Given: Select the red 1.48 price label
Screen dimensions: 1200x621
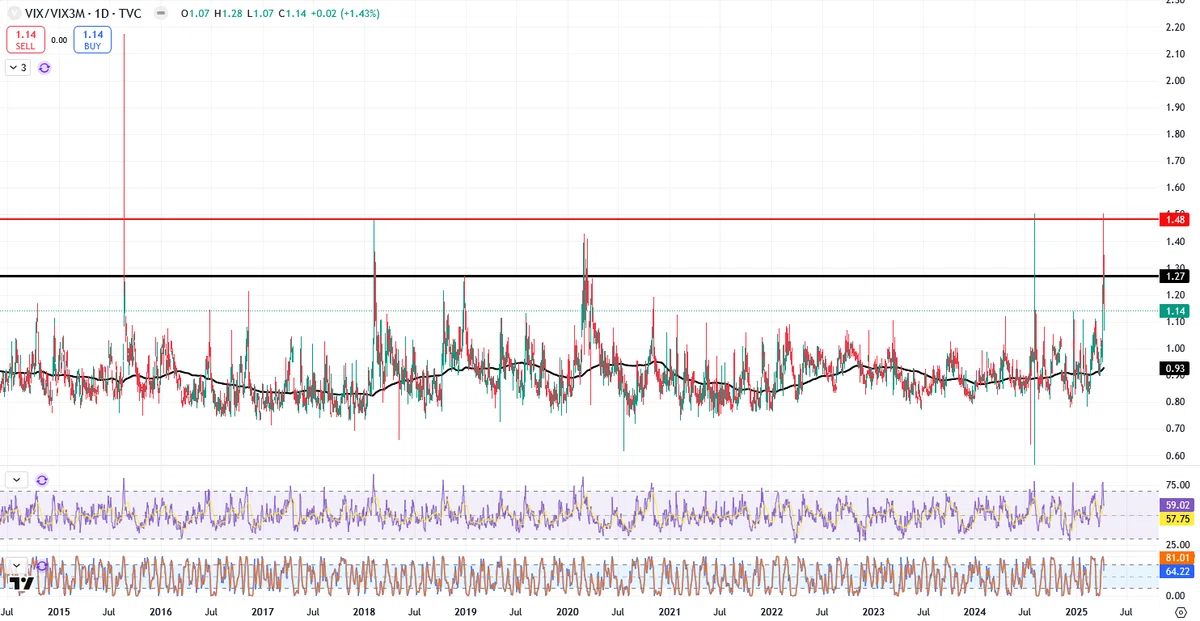Looking at the screenshot, I should click(x=1174, y=219).
